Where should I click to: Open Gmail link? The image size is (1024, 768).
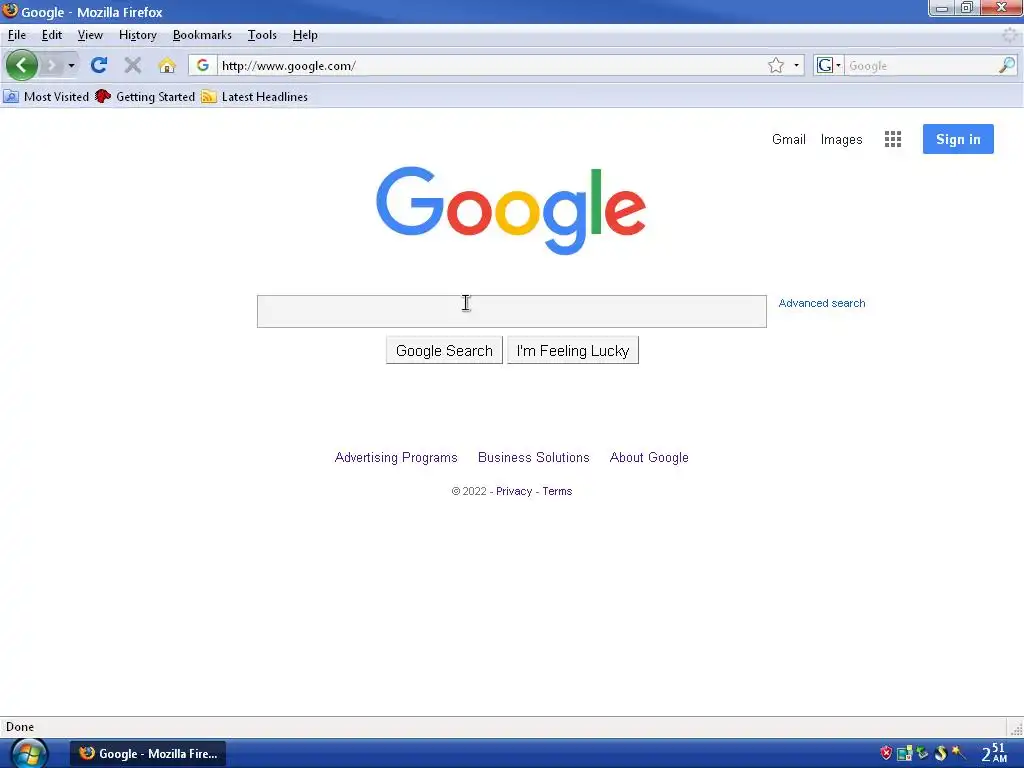(788, 139)
